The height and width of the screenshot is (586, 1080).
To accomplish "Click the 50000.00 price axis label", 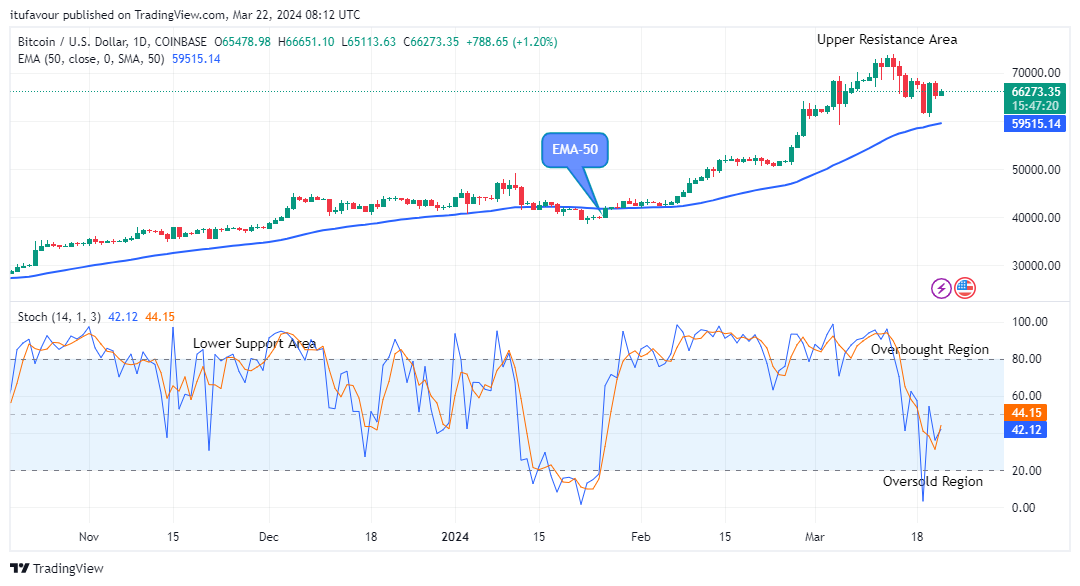I will [1036, 169].
